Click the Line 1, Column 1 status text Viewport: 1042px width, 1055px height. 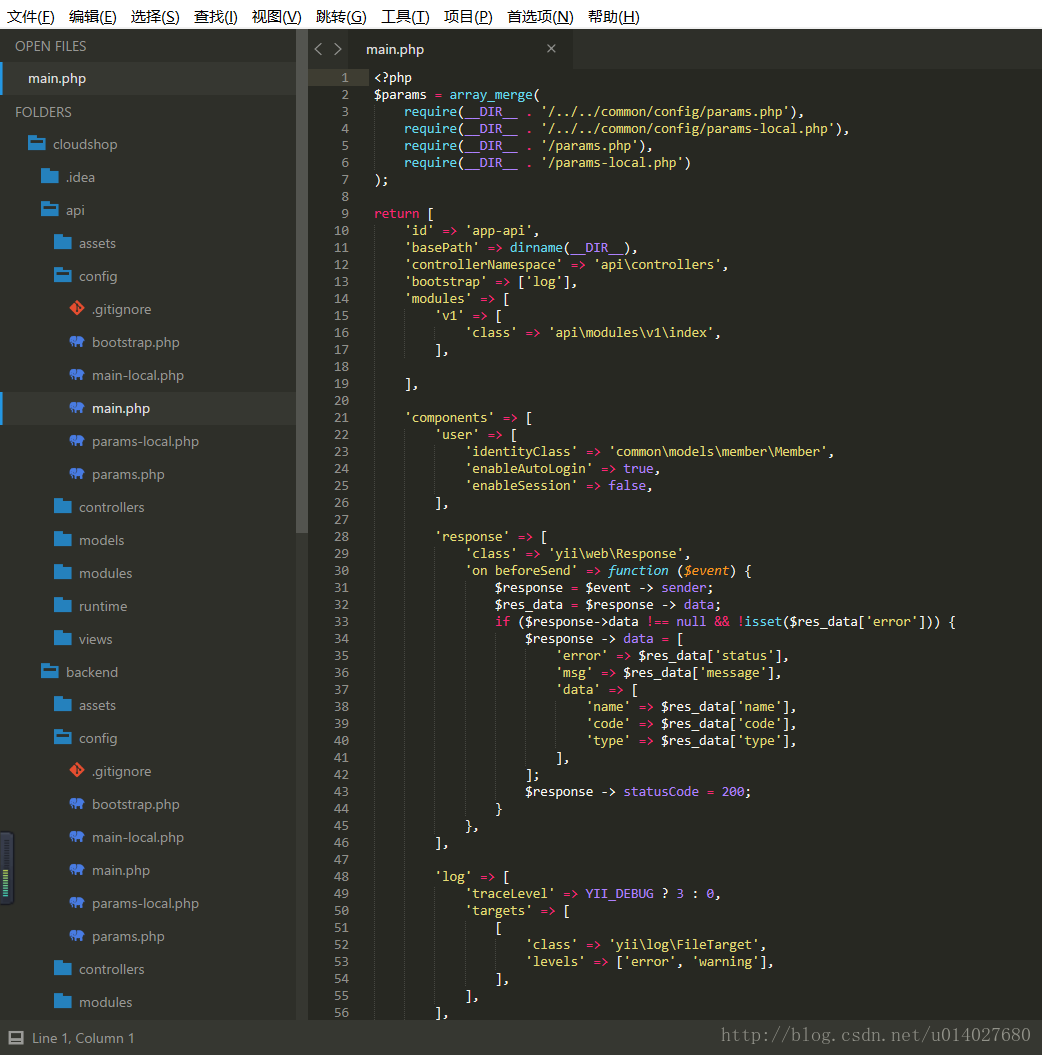(x=83, y=1038)
